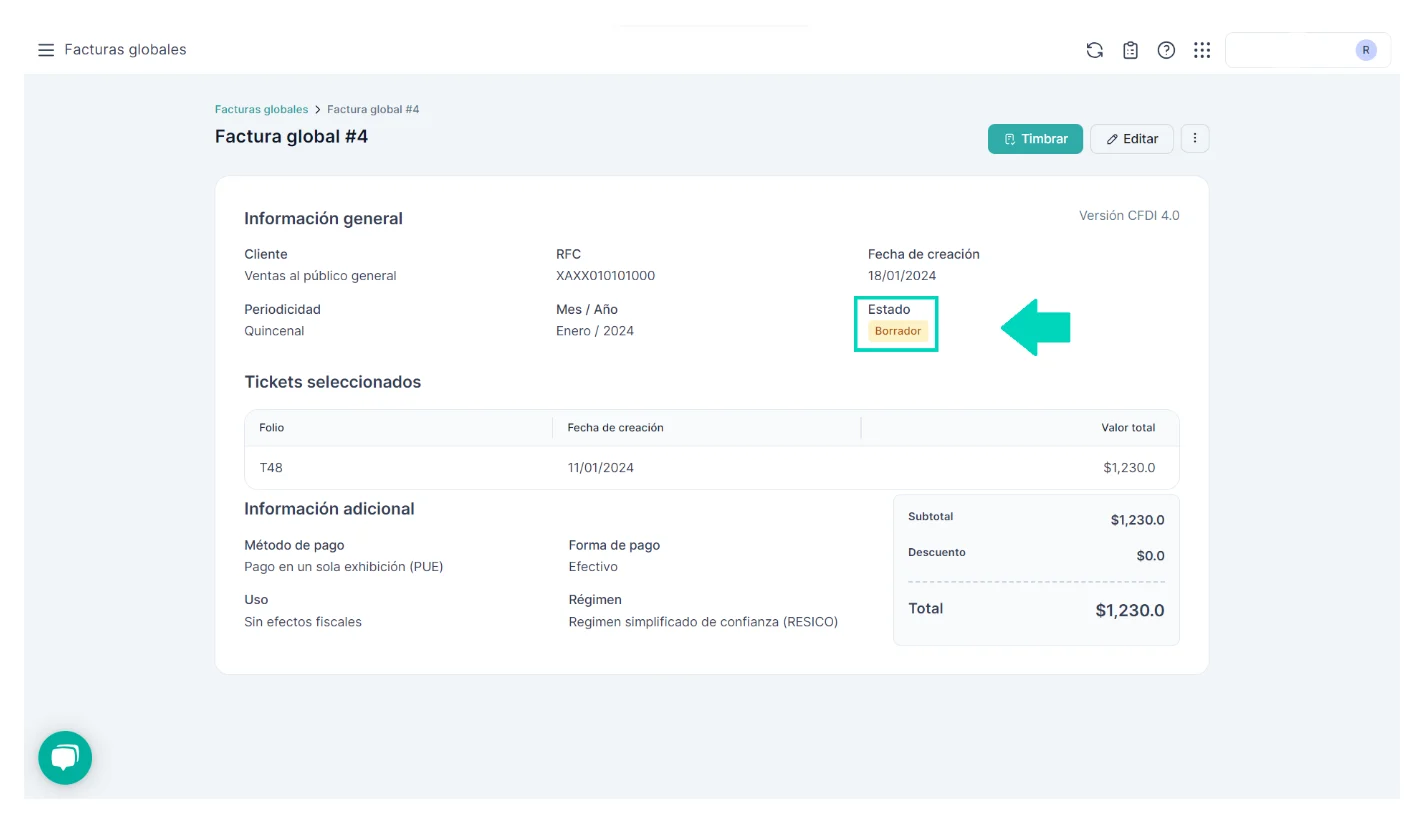Click the Fecha de creación column header
Viewport: 1424px width, 822px height.
pyautogui.click(x=616, y=428)
